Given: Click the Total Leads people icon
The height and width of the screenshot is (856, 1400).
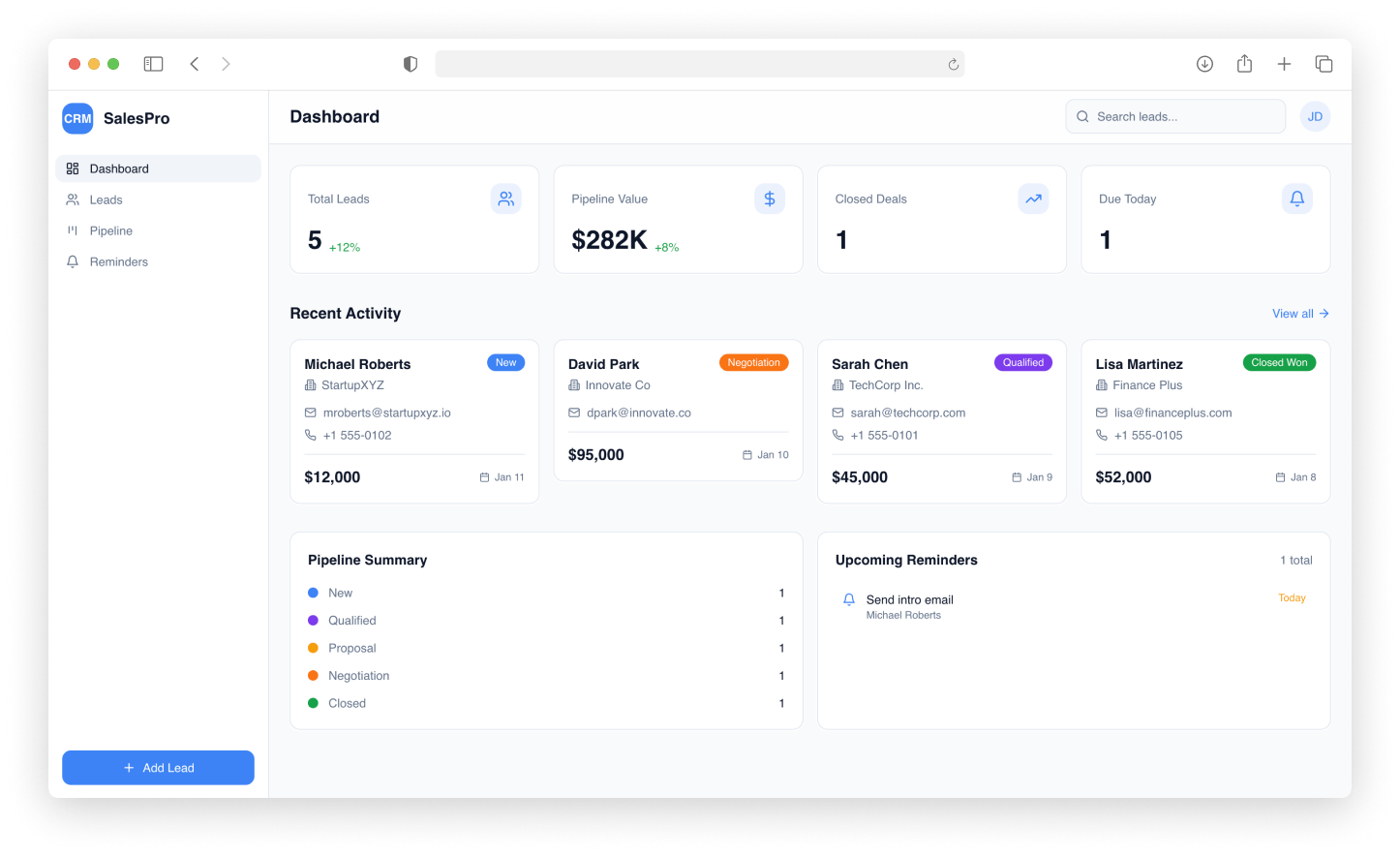Looking at the screenshot, I should [x=505, y=199].
